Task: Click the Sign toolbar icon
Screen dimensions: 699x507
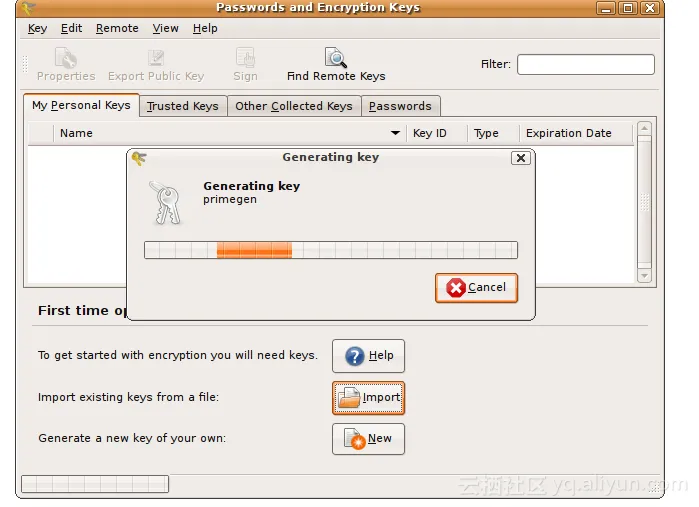Action: tap(245, 59)
